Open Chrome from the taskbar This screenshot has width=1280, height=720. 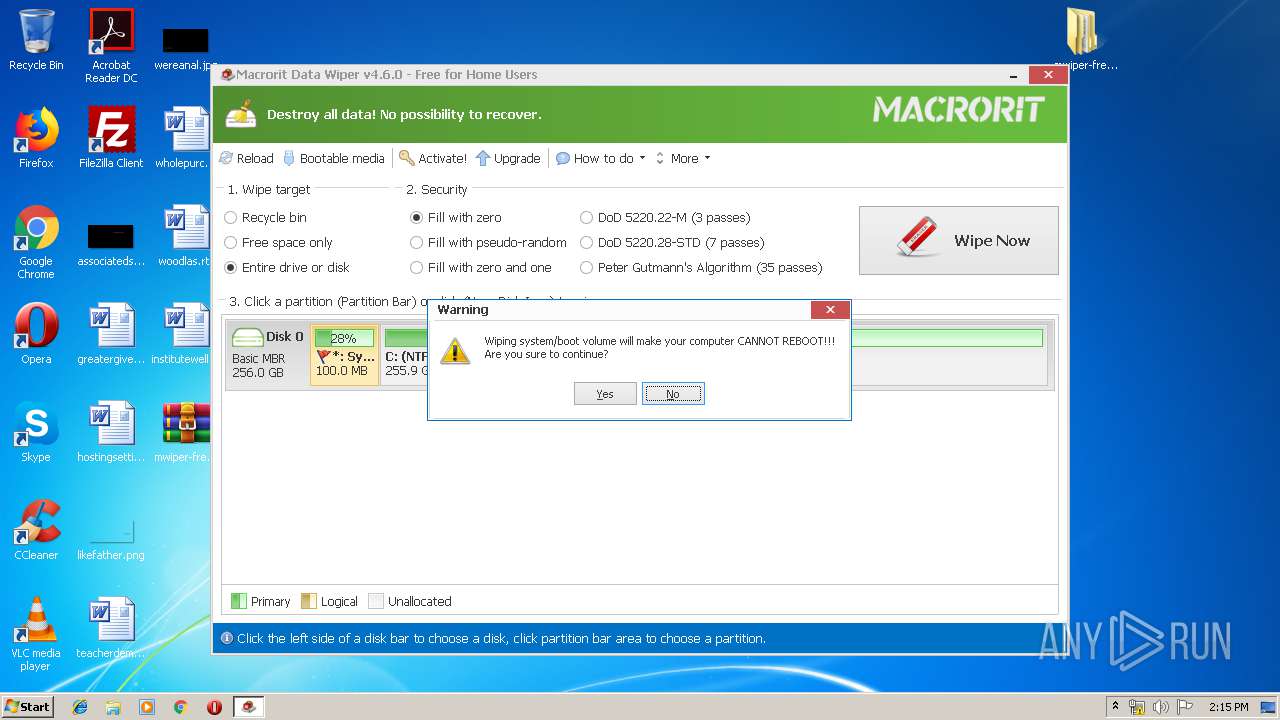tap(180, 707)
